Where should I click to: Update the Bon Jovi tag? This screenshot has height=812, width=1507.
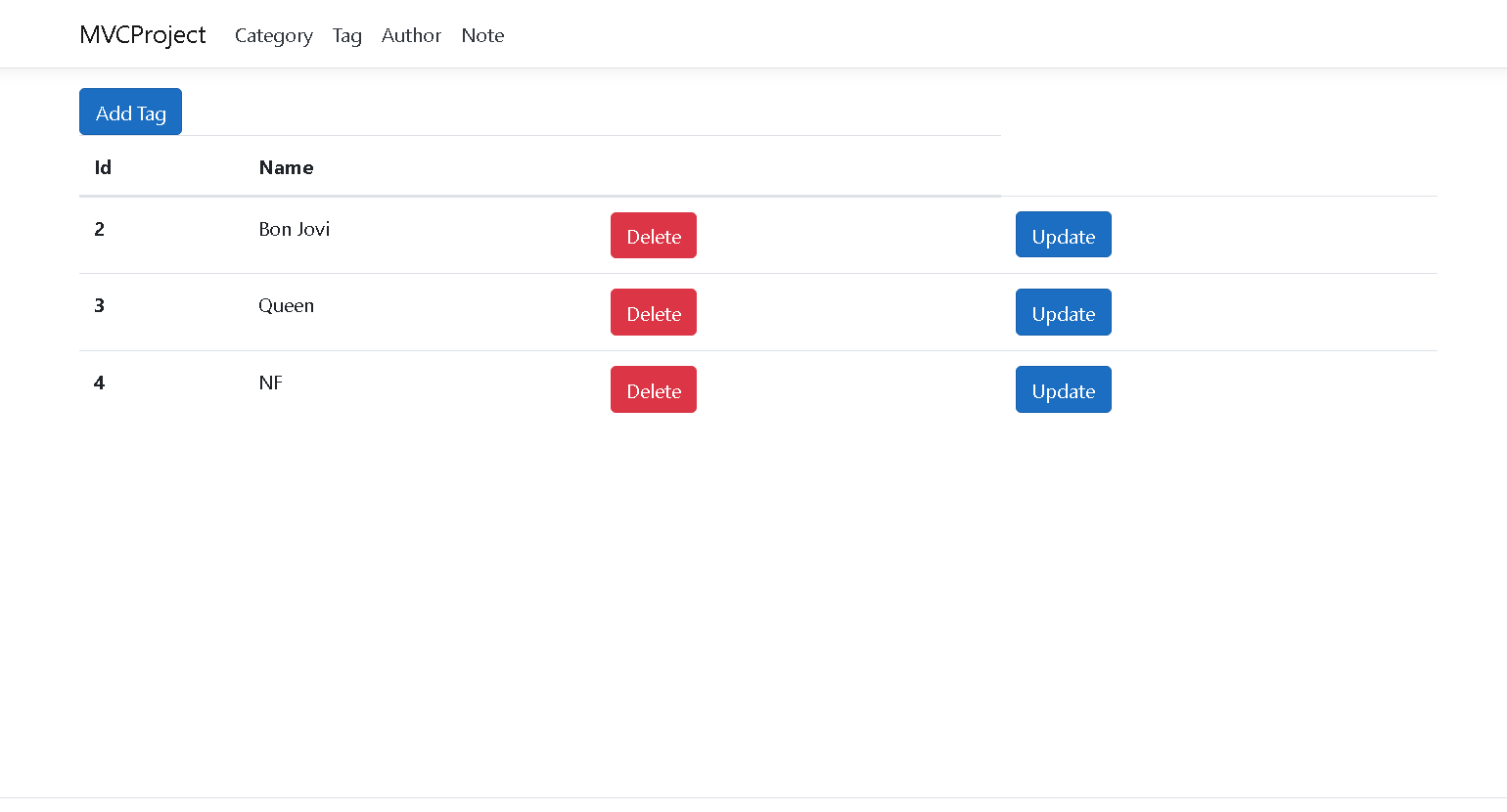(x=1063, y=235)
